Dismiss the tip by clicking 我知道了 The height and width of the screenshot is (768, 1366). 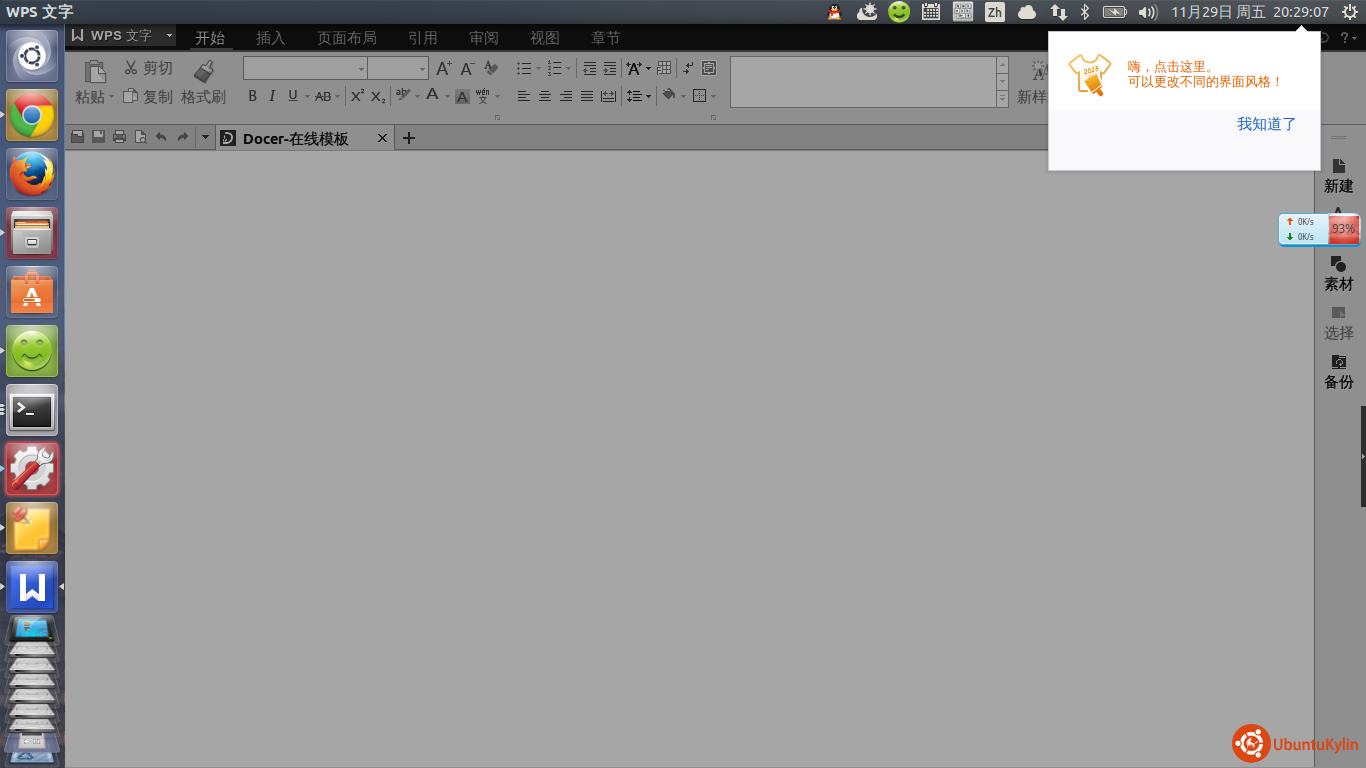pos(1266,124)
